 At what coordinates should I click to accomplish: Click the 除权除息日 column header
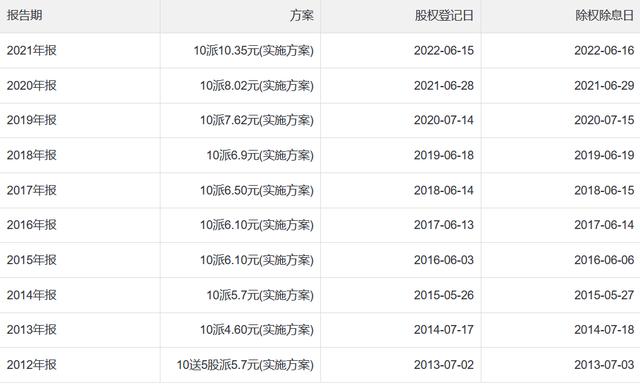[x=604, y=16]
